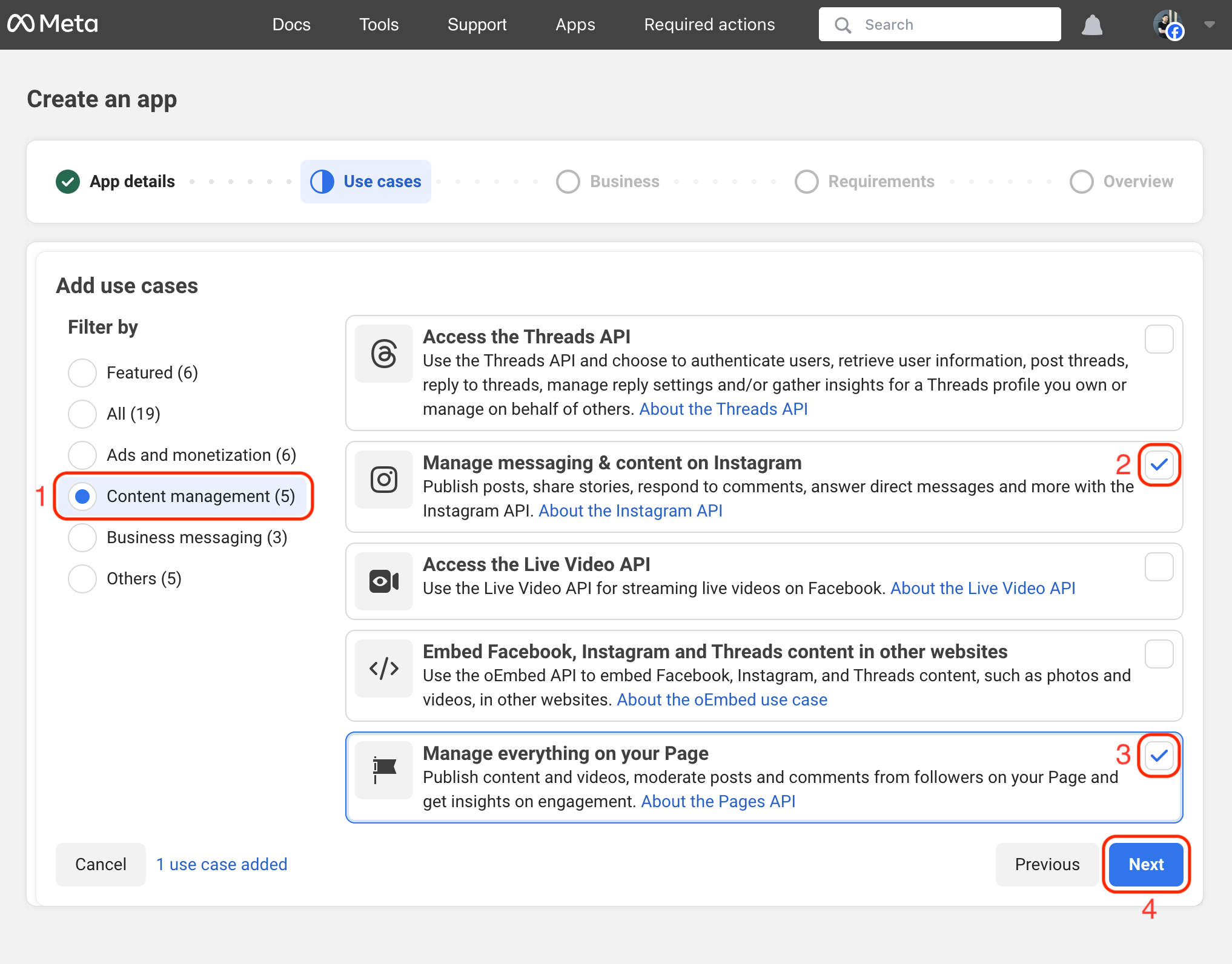The width and height of the screenshot is (1232, 964).
Task: Click the Live Video camera icon
Action: point(383,581)
